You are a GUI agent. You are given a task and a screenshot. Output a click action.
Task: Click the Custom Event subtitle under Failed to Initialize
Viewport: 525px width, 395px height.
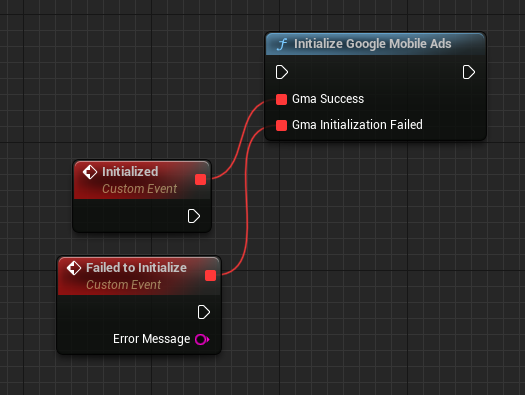click(124, 285)
